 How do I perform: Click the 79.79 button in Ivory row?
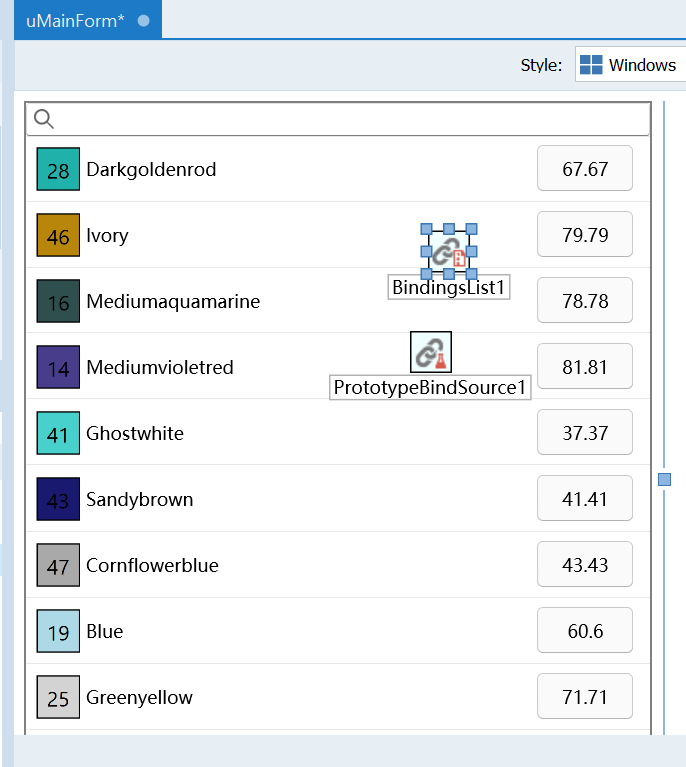(585, 234)
